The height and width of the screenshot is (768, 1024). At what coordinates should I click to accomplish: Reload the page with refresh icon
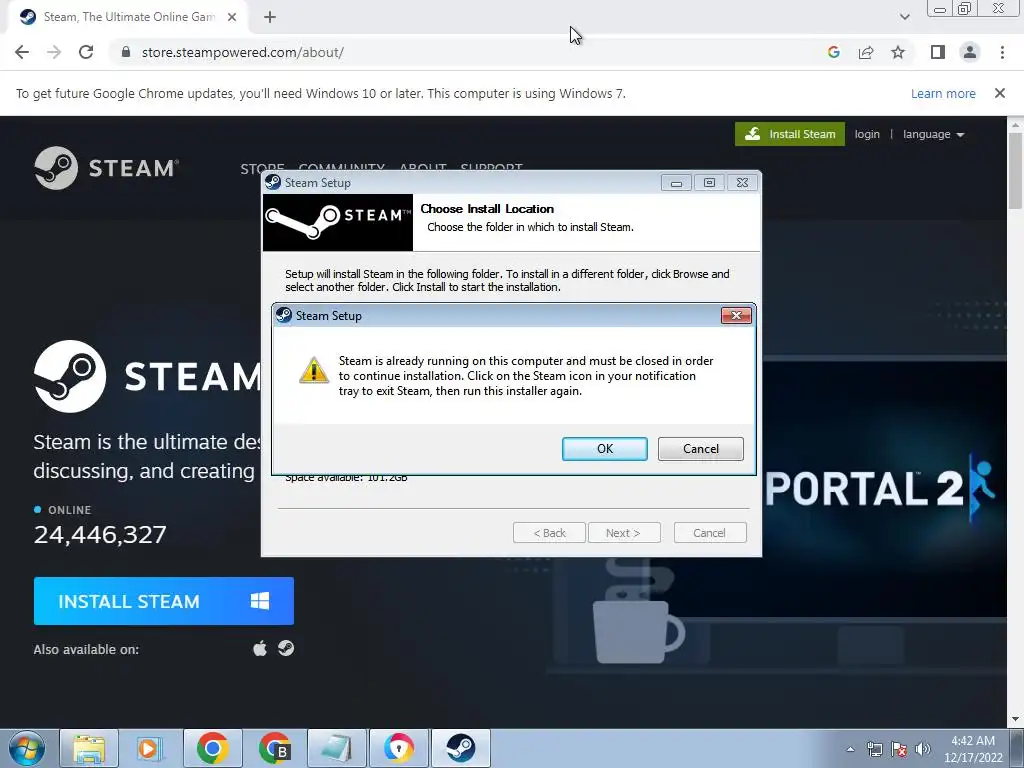point(86,52)
